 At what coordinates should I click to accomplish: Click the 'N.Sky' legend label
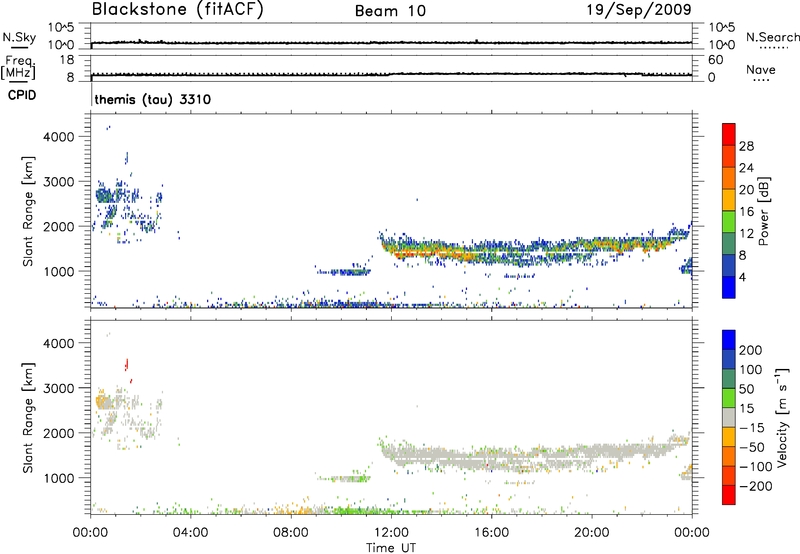point(19,37)
